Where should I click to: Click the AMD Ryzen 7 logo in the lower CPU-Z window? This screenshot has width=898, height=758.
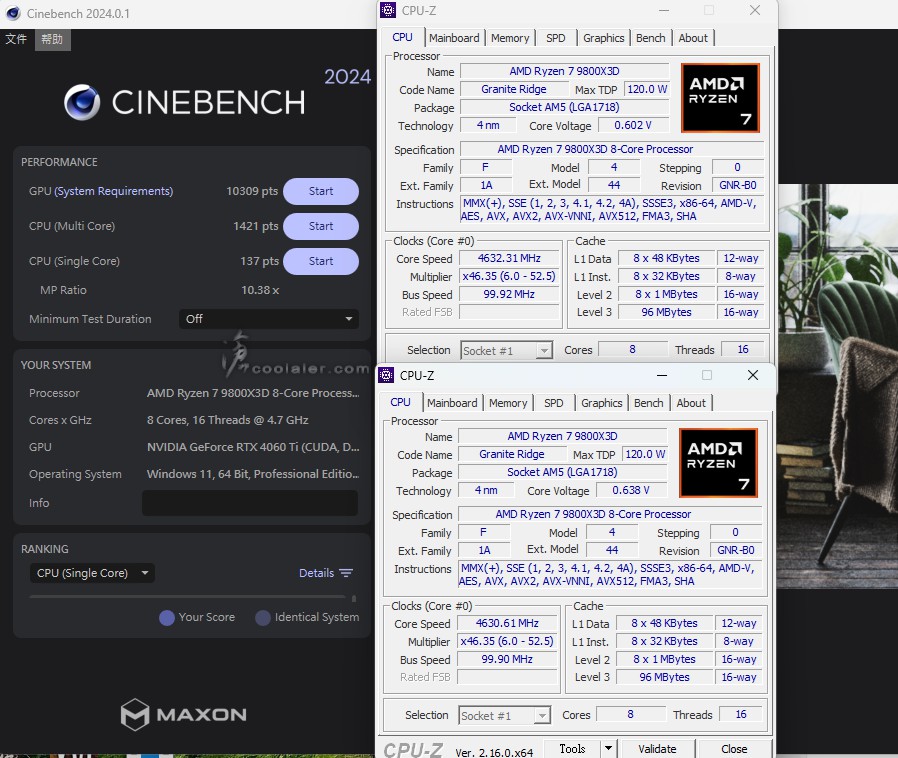click(x=718, y=463)
